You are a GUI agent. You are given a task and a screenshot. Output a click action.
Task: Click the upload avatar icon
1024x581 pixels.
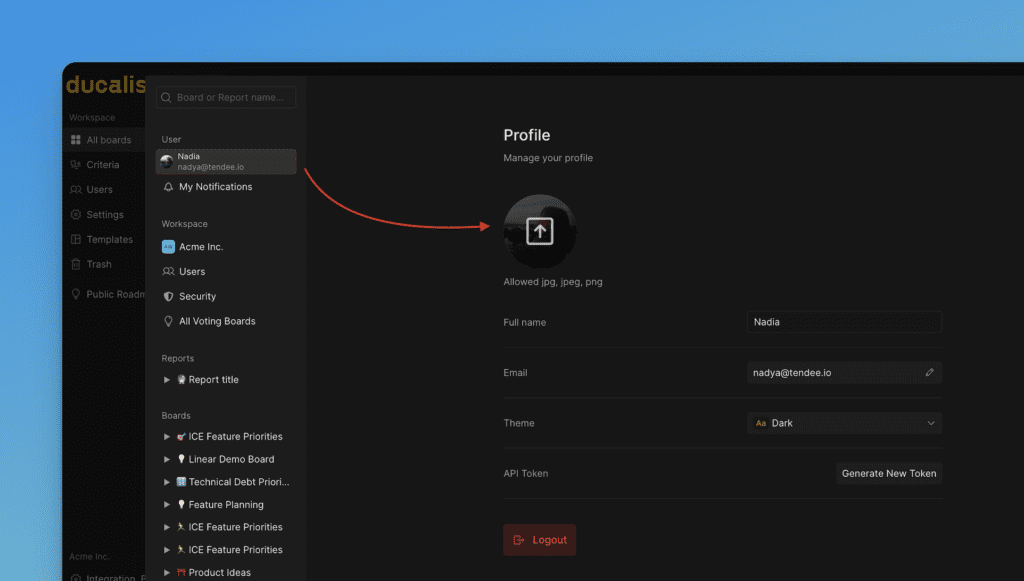(x=539, y=232)
